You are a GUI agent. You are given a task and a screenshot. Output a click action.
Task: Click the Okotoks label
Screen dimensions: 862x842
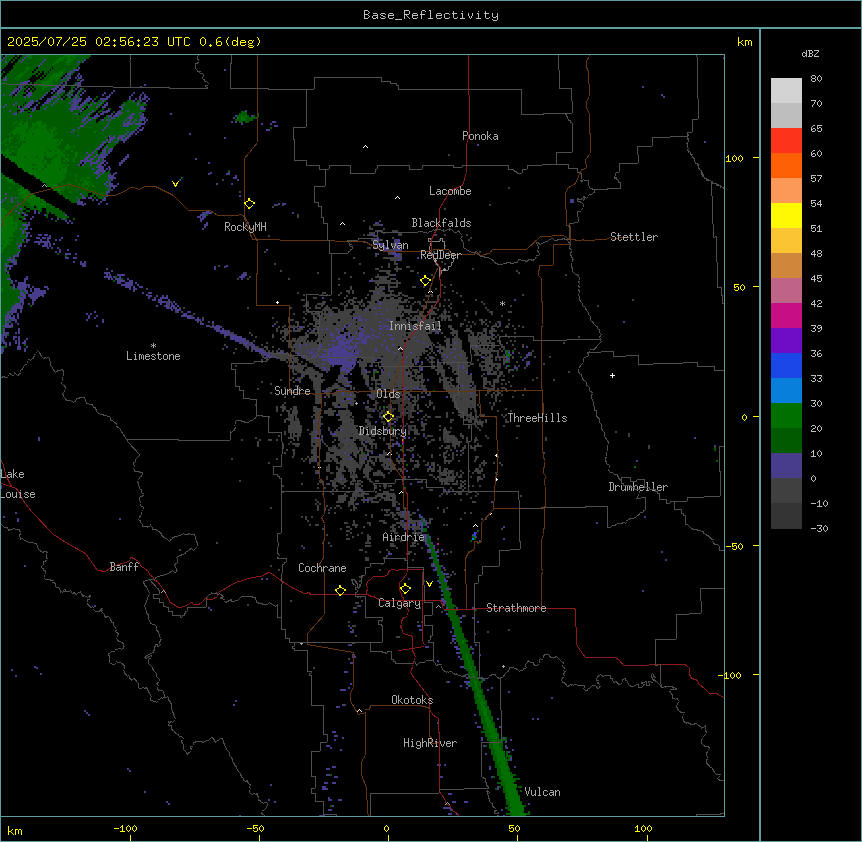412,700
